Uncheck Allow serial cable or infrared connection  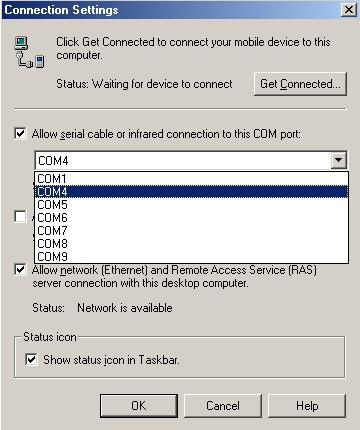pos(20,134)
